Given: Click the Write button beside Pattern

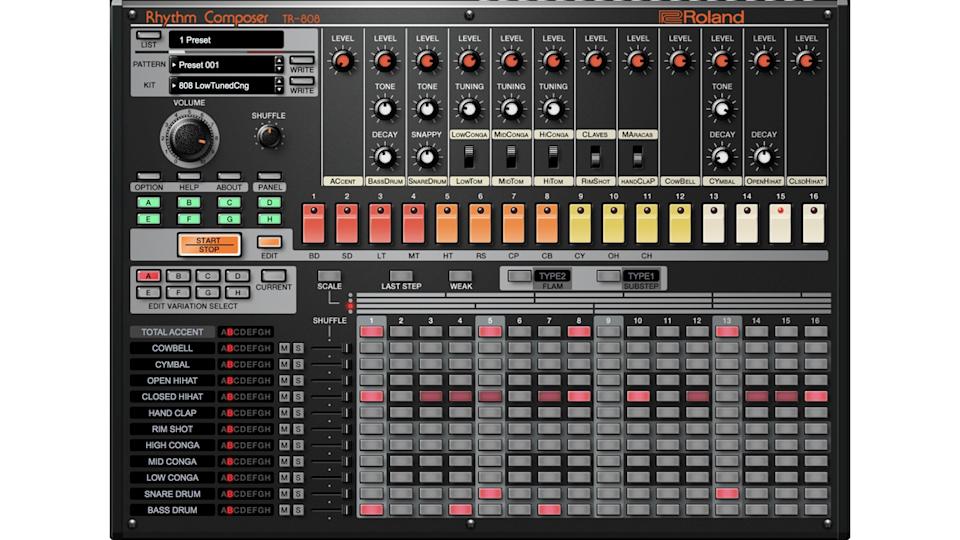Looking at the screenshot, I should tap(301, 60).
